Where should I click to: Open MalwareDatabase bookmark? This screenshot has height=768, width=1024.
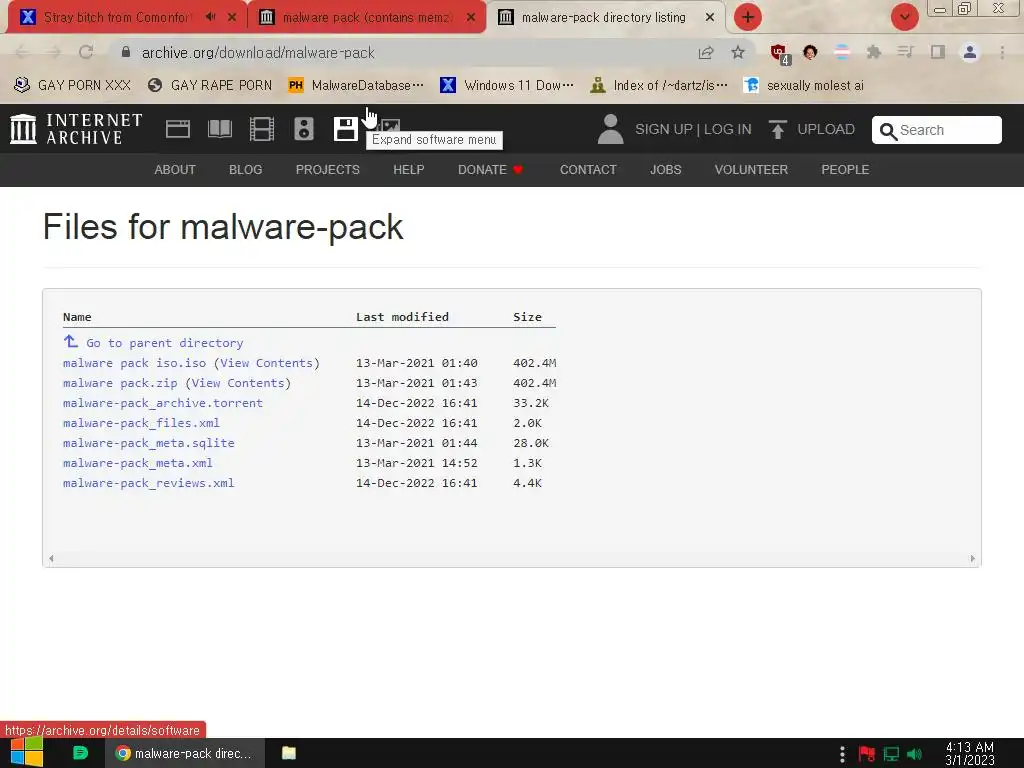(356, 86)
